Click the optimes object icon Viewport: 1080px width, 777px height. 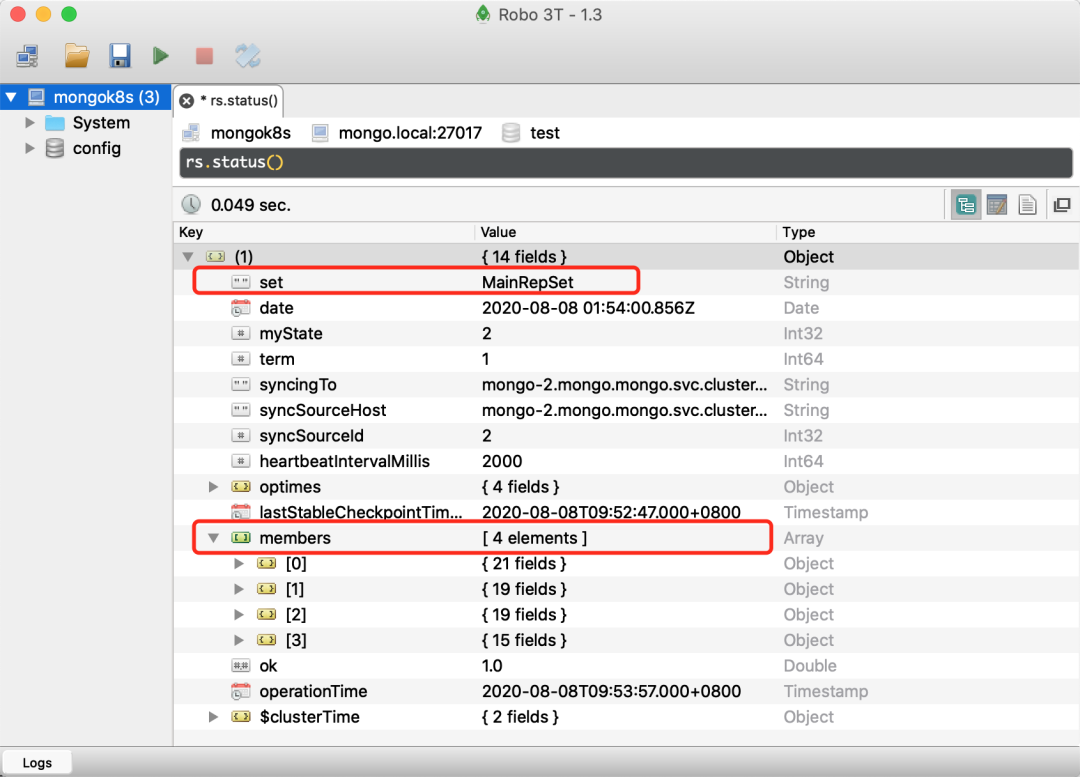coord(240,487)
